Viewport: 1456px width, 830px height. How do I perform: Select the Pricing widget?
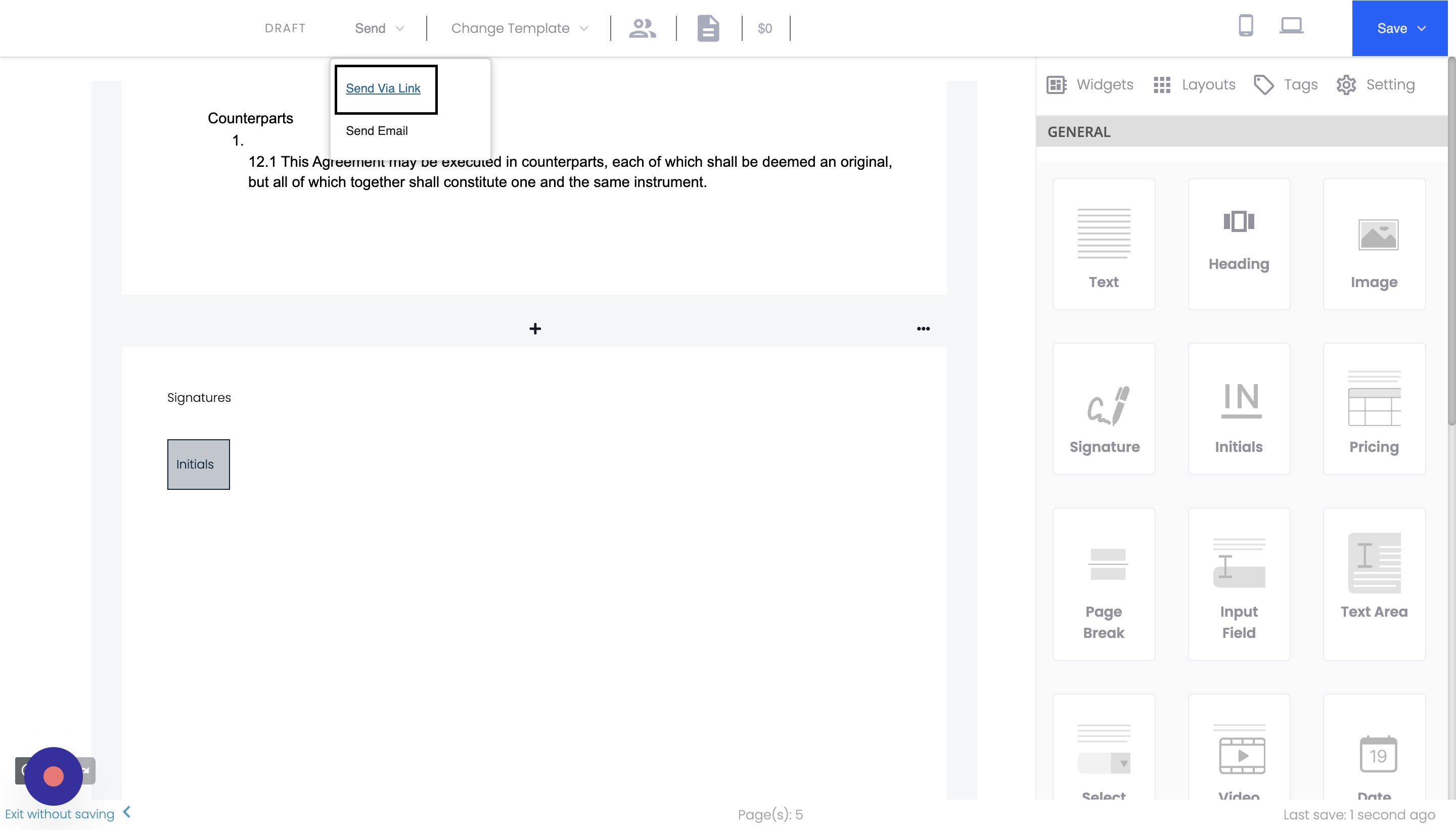tap(1373, 409)
